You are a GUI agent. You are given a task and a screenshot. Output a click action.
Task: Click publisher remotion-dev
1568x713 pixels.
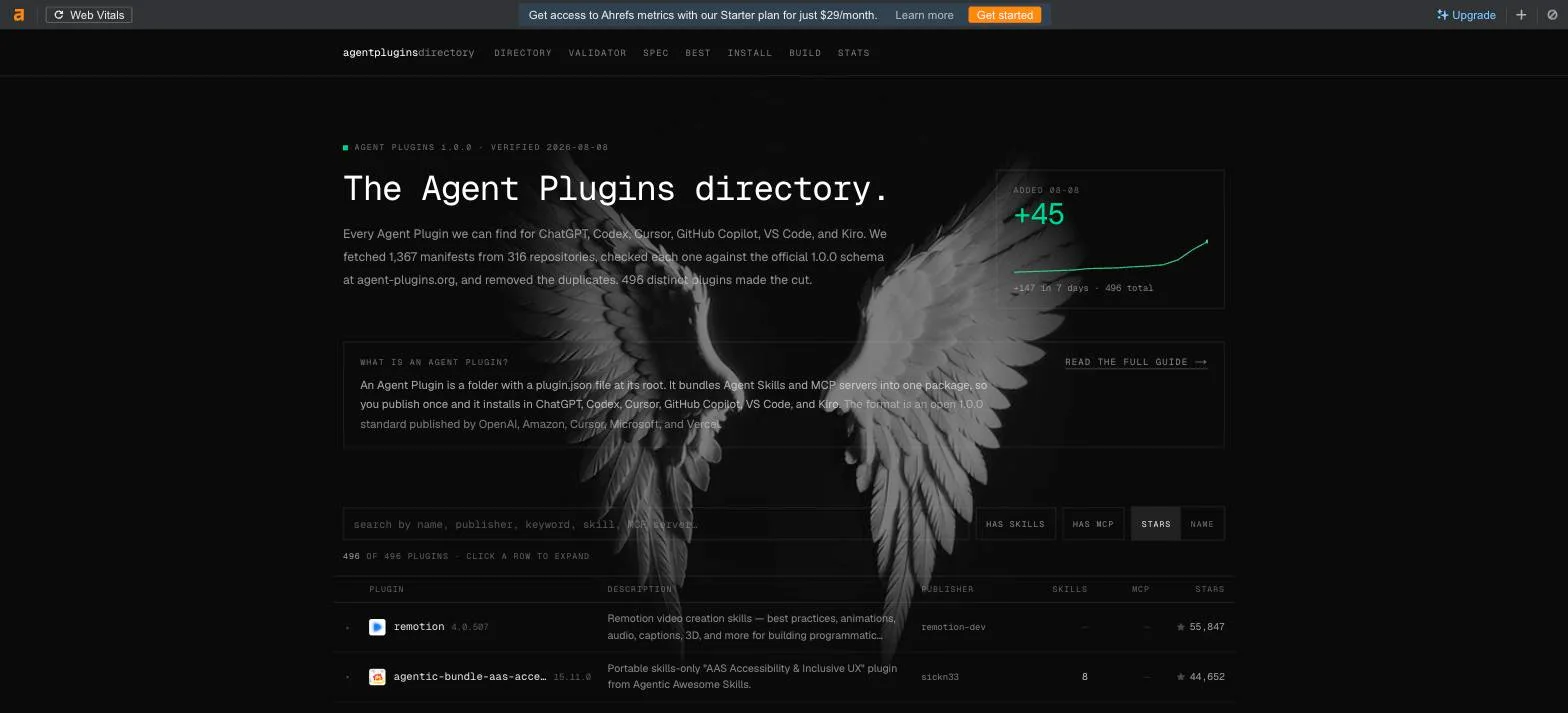point(953,627)
